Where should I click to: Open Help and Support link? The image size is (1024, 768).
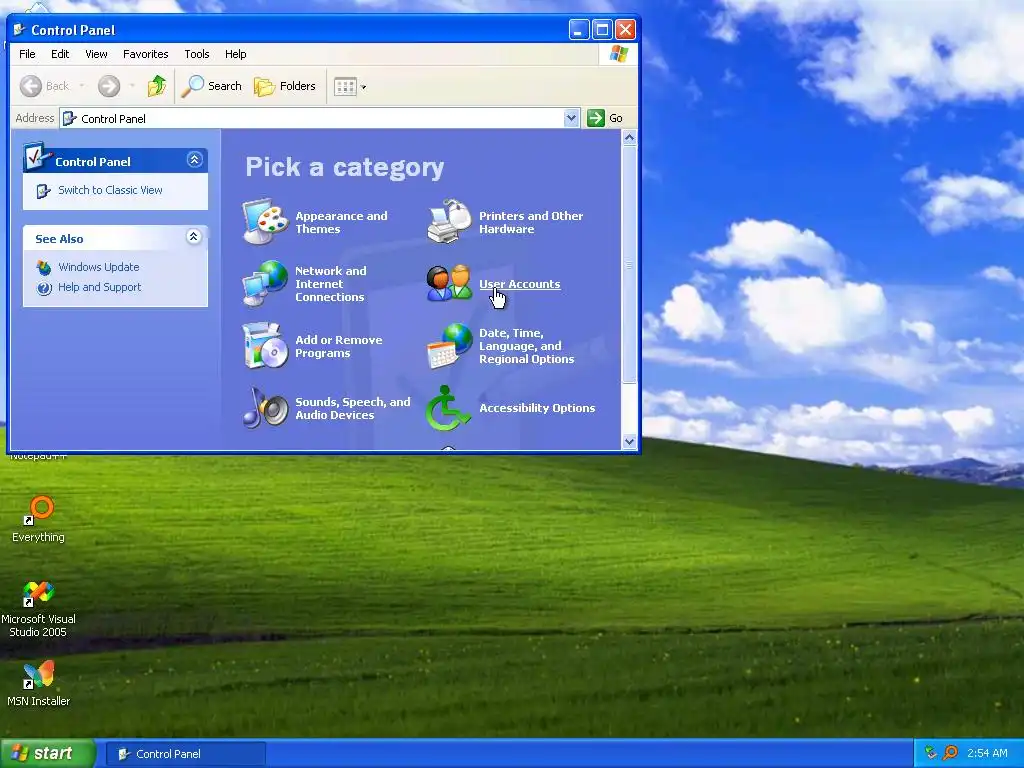(99, 287)
